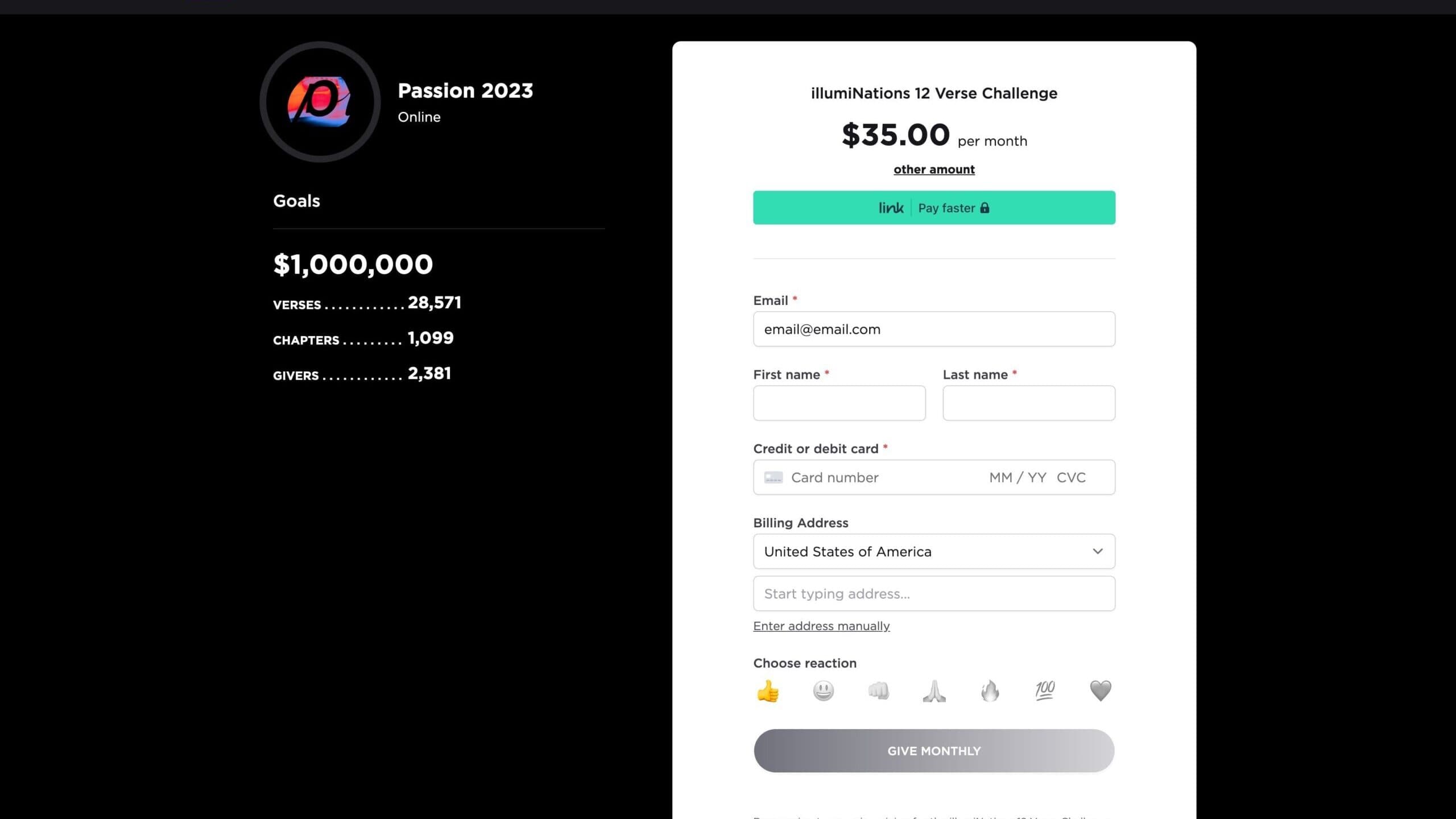1456x819 pixels.
Task: Open the Goals section
Action: 296,200
